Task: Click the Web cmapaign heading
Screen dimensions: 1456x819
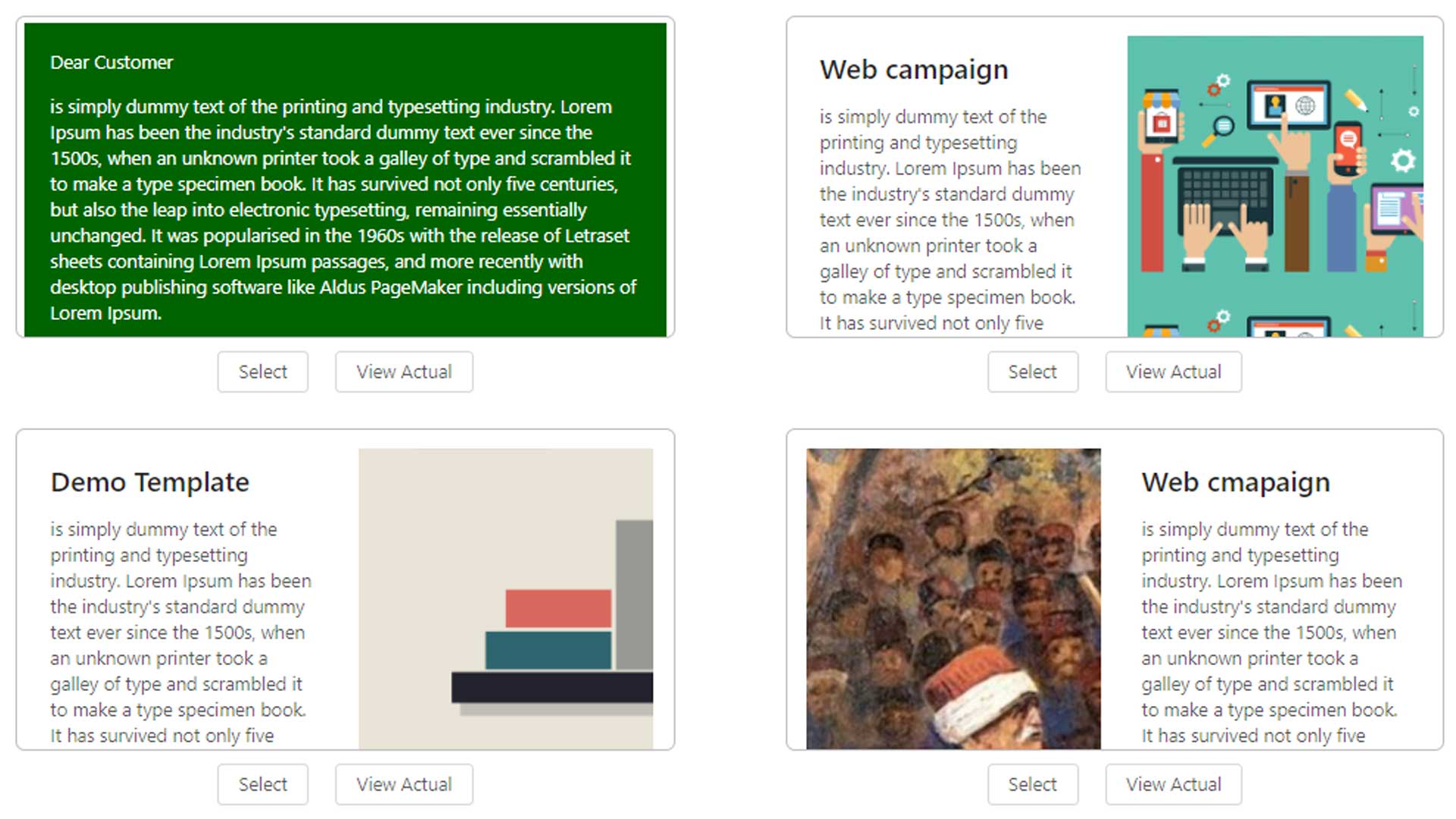Action: (1235, 482)
